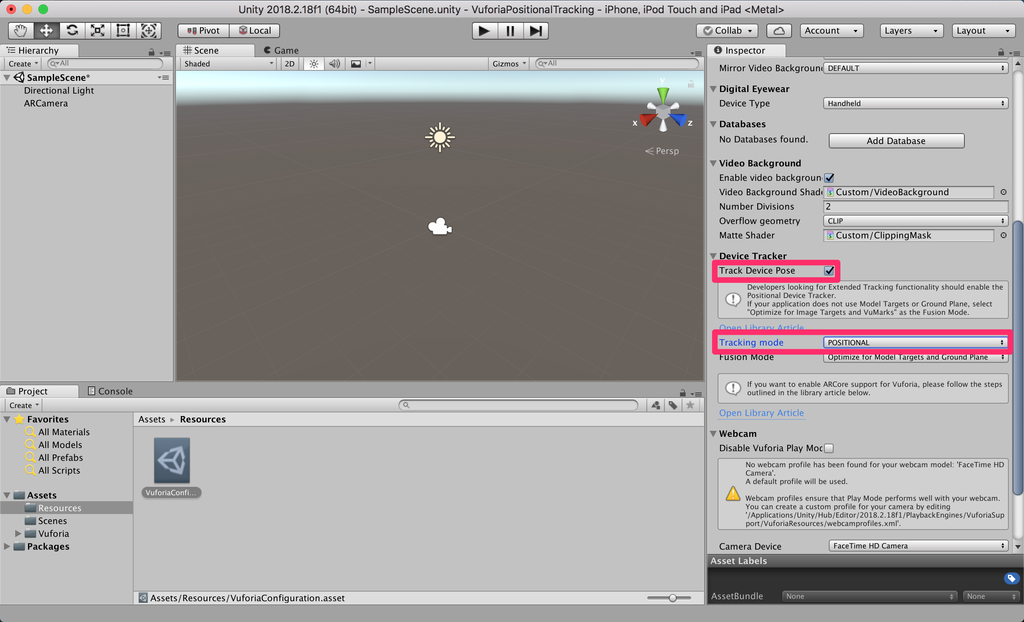
Task: Open the Layout dropdown
Action: pyautogui.click(x=982, y=31)
